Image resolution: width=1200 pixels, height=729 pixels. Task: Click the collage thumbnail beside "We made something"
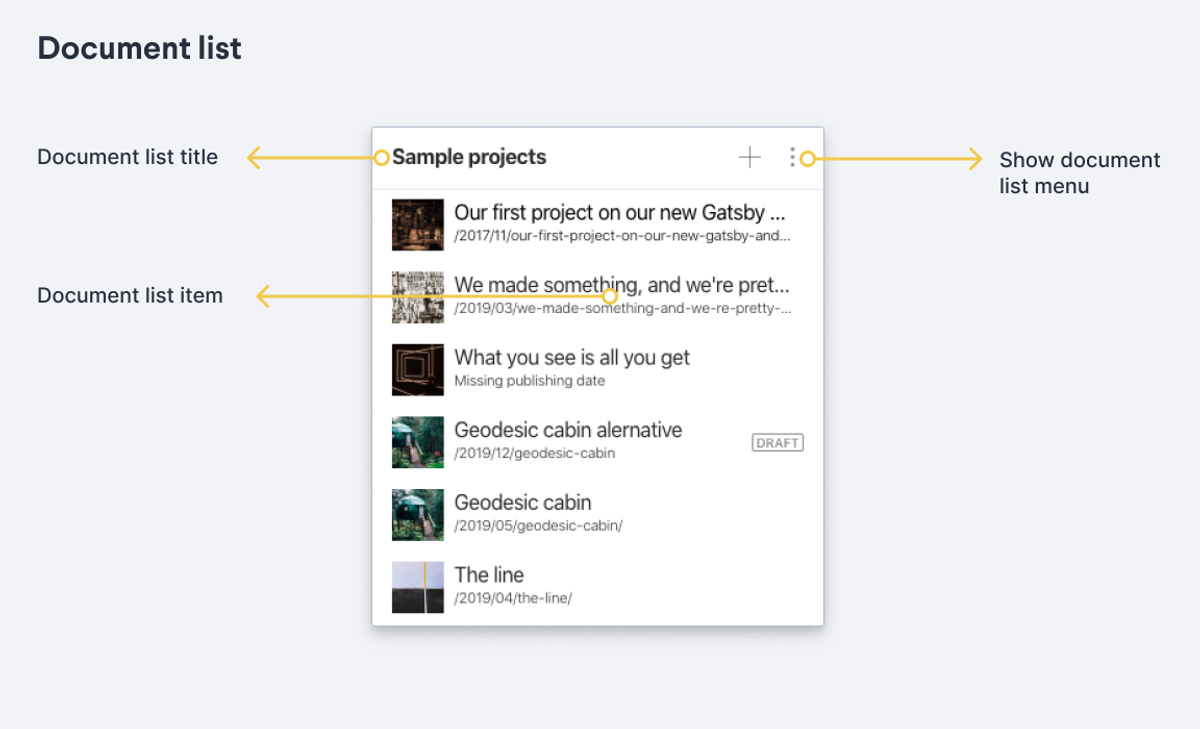click(417, 296)
